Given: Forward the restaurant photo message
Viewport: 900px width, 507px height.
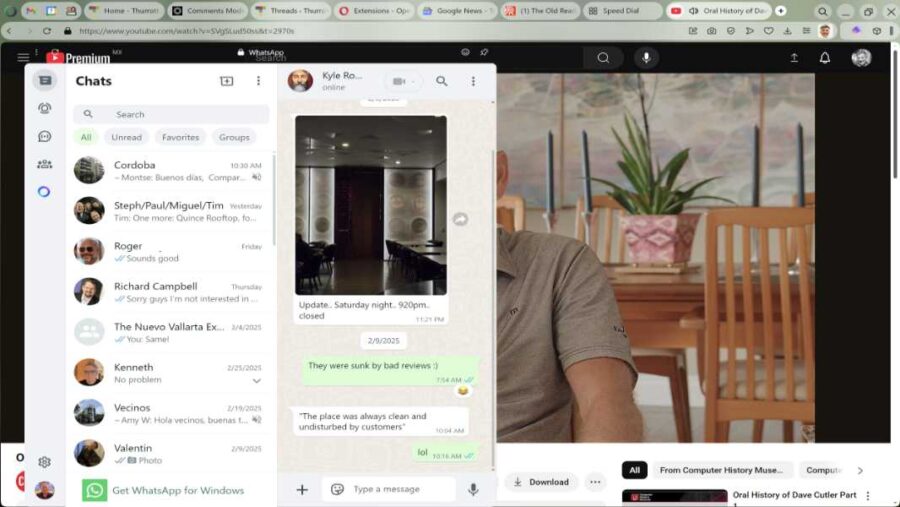Looking at the screenshot, I should [x=460, y=219].
